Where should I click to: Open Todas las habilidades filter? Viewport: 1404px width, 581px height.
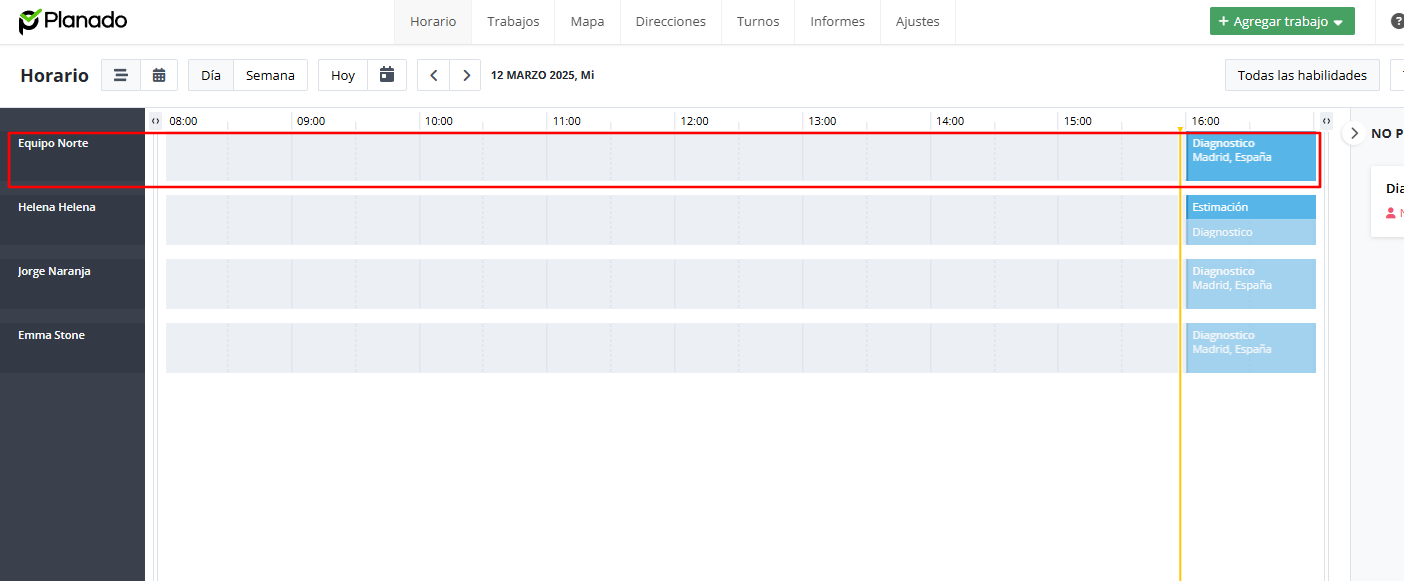[1302, 75]
